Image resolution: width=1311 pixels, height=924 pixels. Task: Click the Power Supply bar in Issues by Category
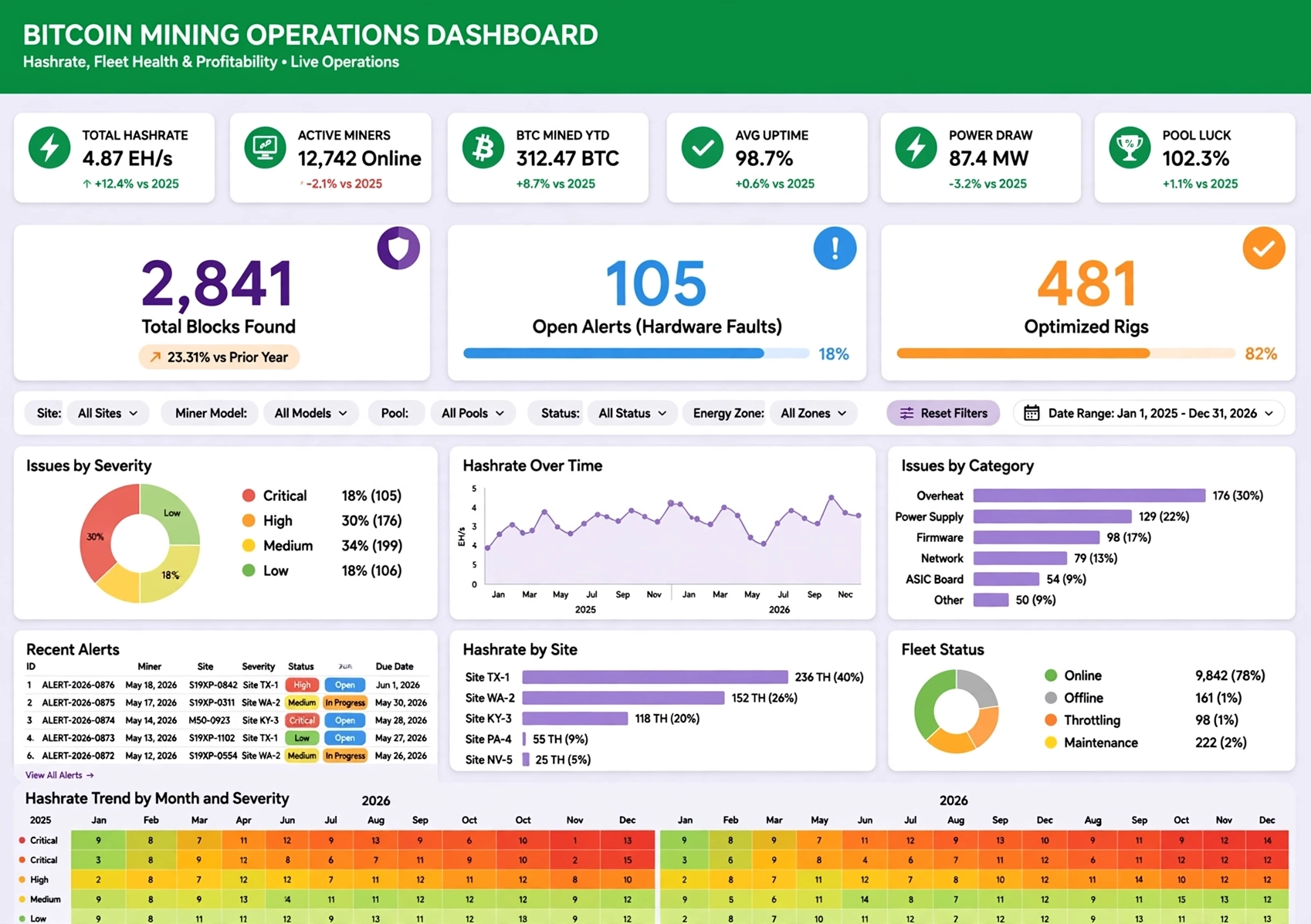click(x=1052, y=516)
